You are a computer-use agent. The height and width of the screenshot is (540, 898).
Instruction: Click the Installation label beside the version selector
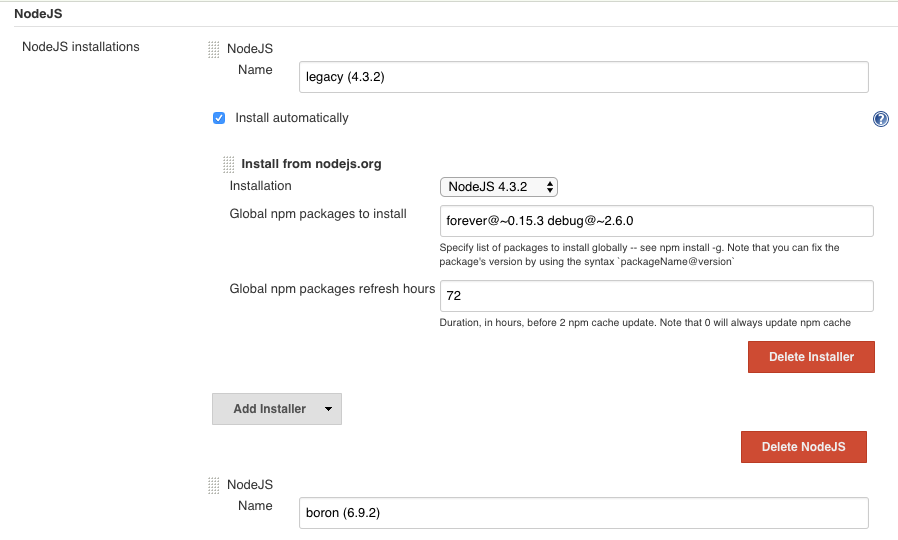pos(261,186)
